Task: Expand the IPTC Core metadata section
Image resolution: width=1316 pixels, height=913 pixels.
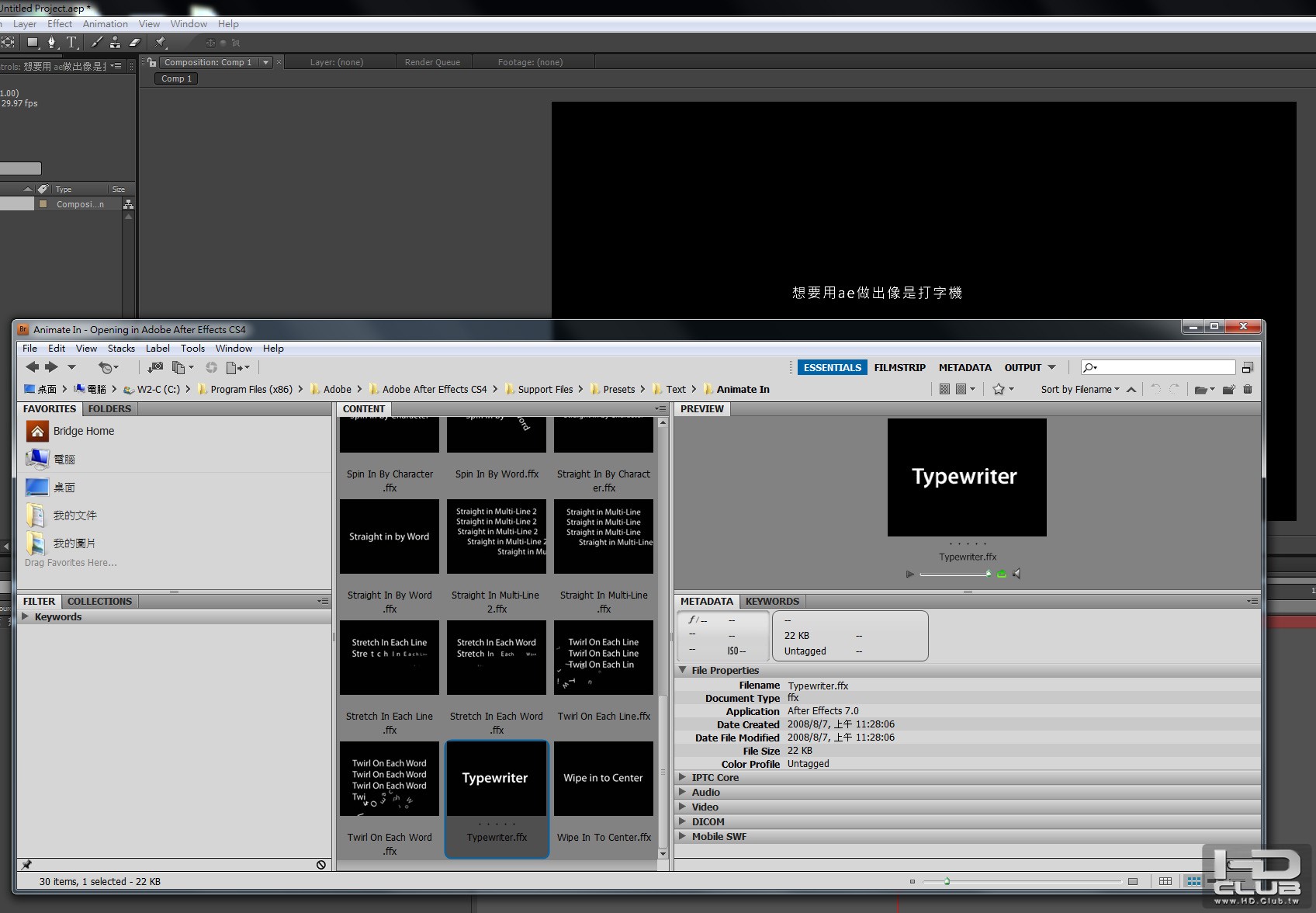Action: [683, 777]
